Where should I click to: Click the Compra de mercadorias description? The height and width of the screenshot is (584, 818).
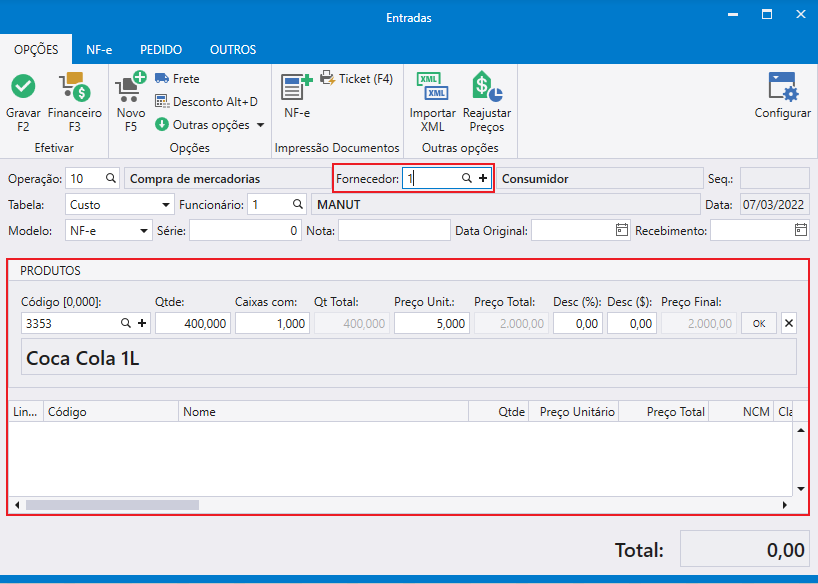195,178
